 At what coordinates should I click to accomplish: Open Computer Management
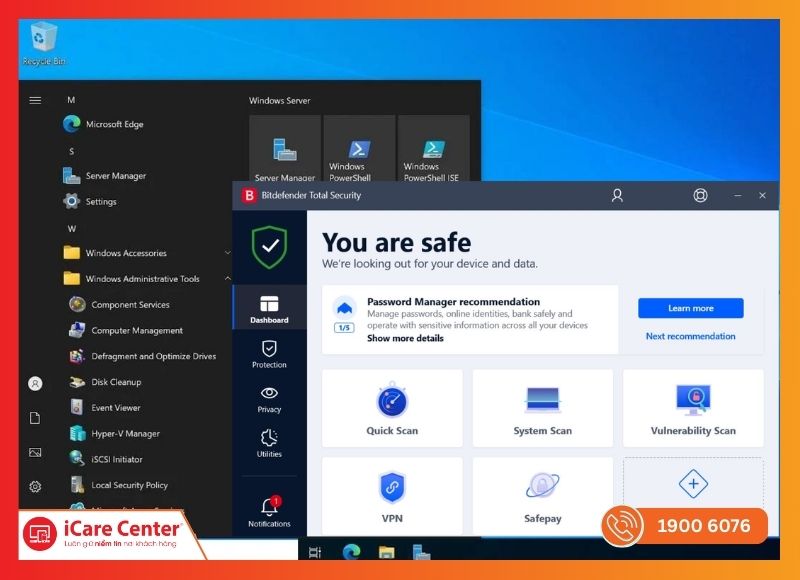127,330
